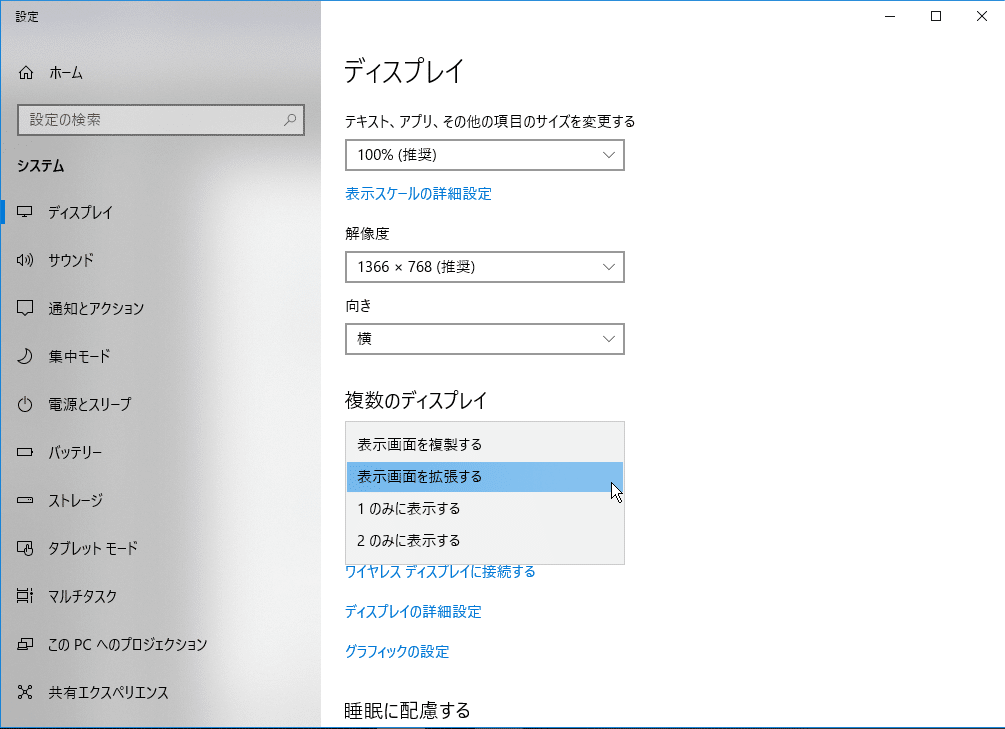Open the 解像度 dropdown showing 1366 × 768
This screenshot has height=729, width=1005.
[484, 267]
